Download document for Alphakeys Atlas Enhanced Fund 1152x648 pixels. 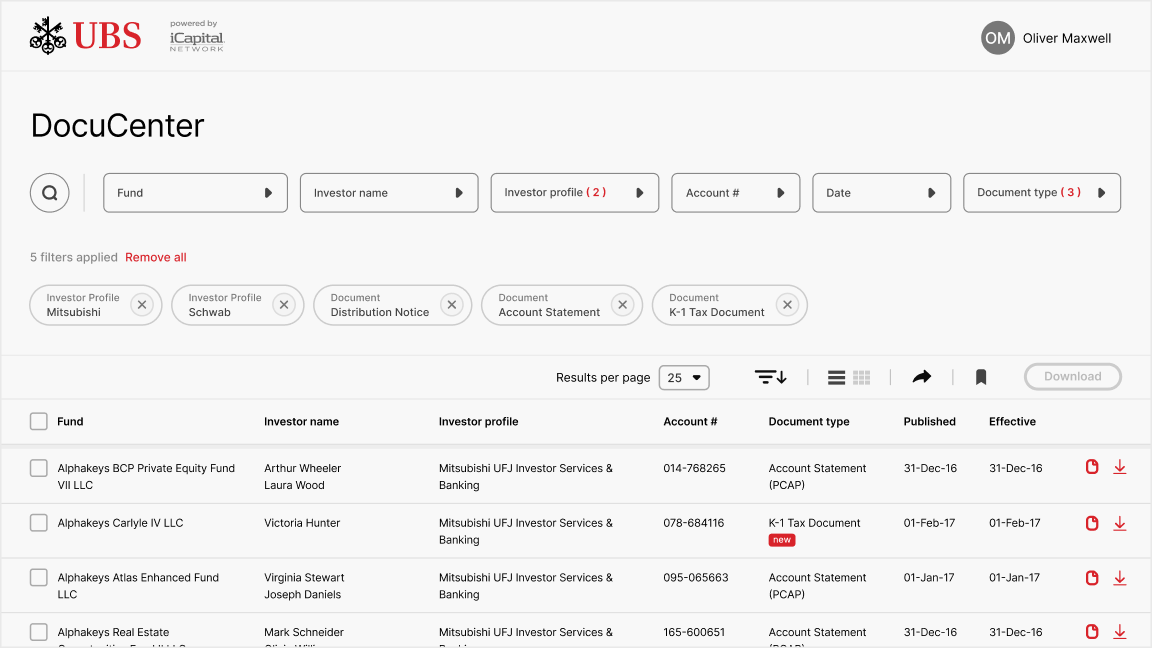1120,577
